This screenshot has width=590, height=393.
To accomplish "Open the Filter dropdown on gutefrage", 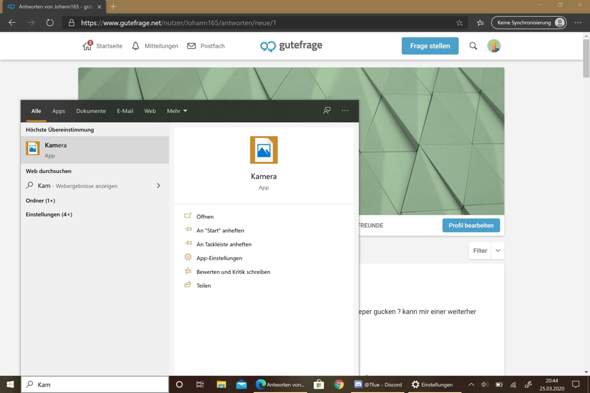I will coord(486,251).
